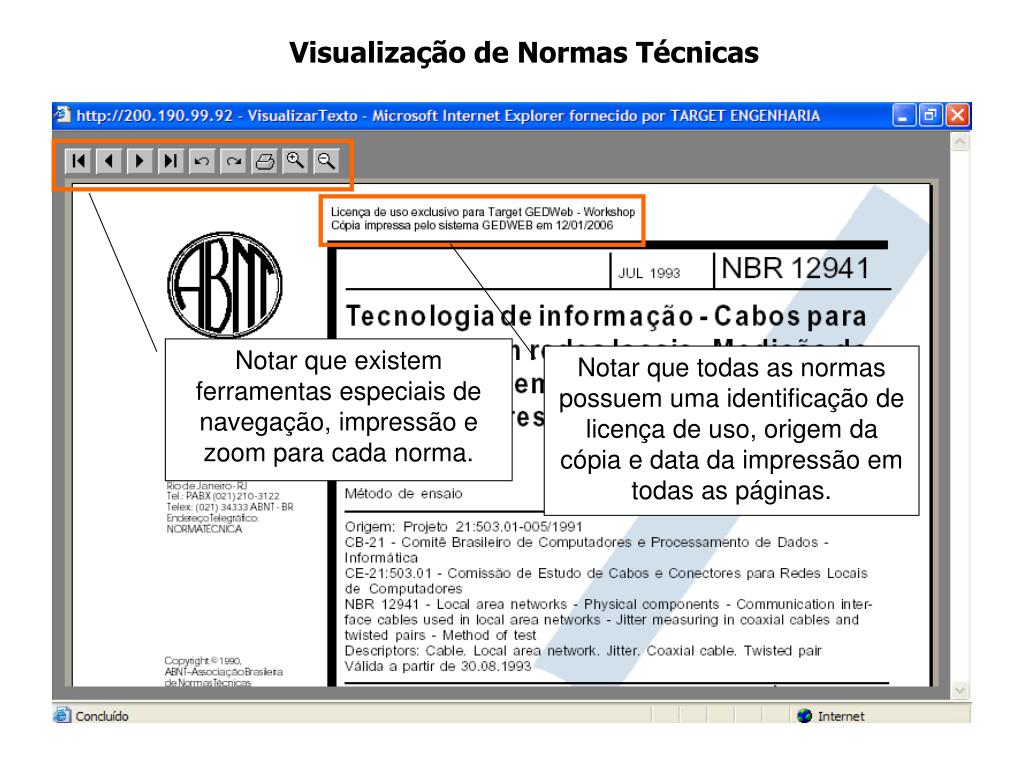The image size is (1024, 768).
Task: Click 'Descriptors: Cable. Local area network' line
Action: click(583, 650)
